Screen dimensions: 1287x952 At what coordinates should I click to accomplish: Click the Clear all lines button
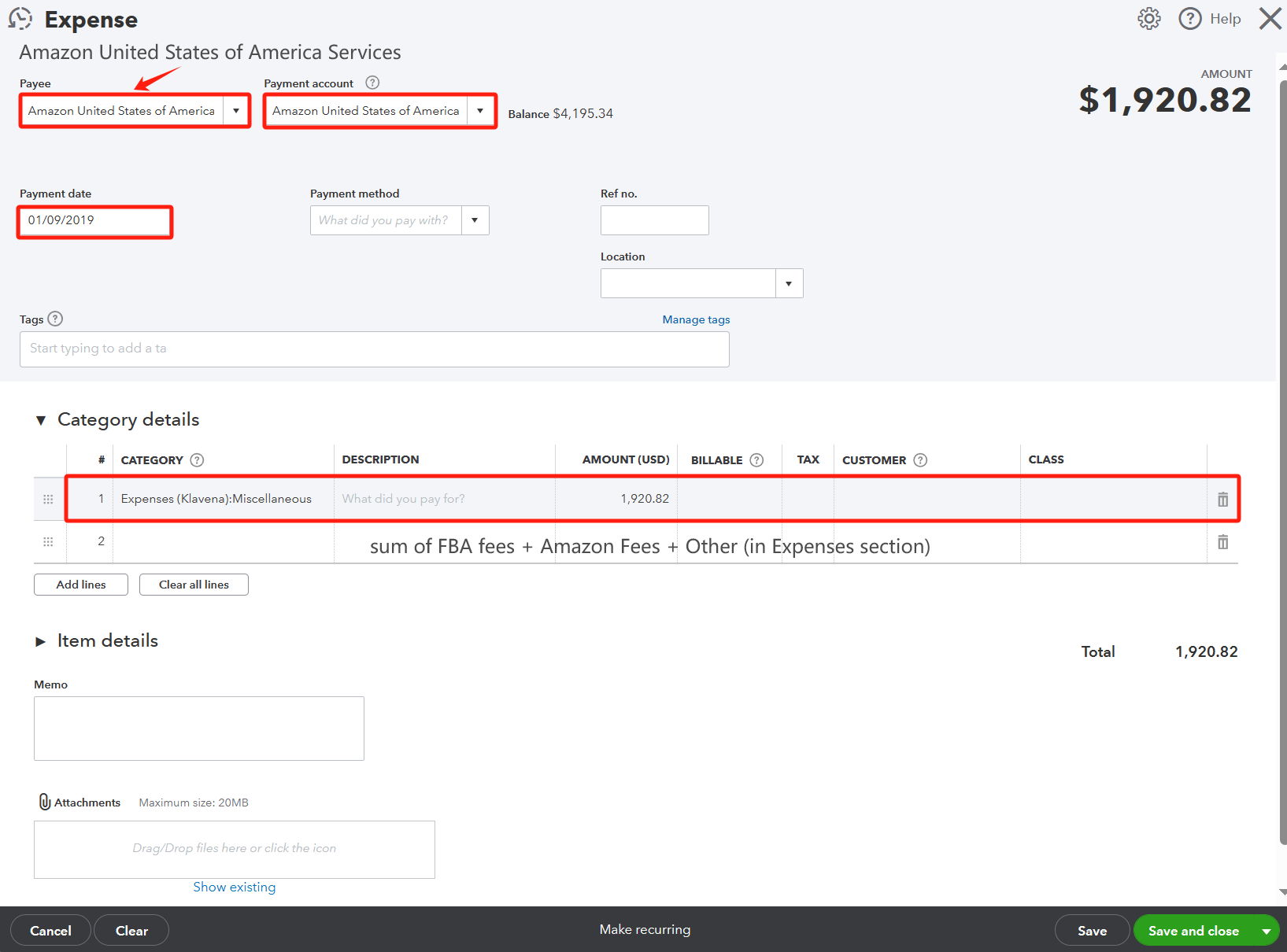pyautogui.click(x=194, y=585)
